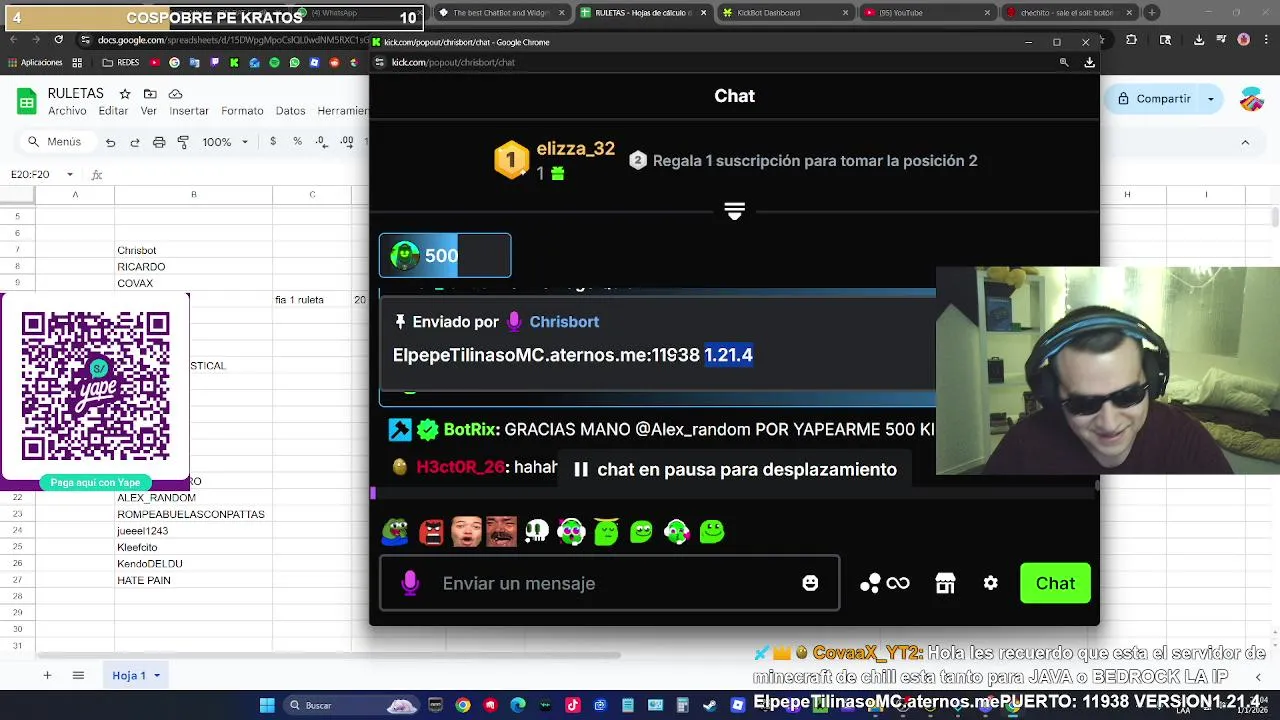Click the 500 points progress goal bar
The height and width of the screenshot is (720, 1280).
coord(445,255)
